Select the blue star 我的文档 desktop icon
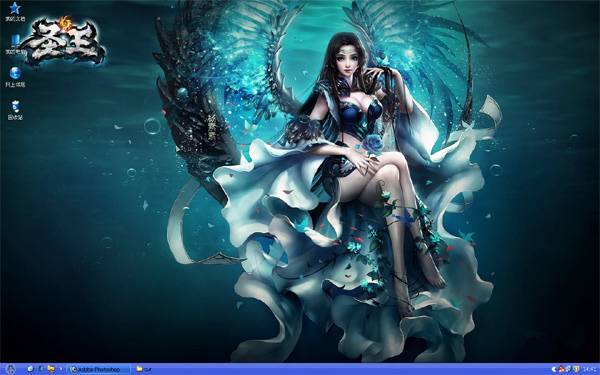This screenshot has height=375, width=600. coord(15,8)
